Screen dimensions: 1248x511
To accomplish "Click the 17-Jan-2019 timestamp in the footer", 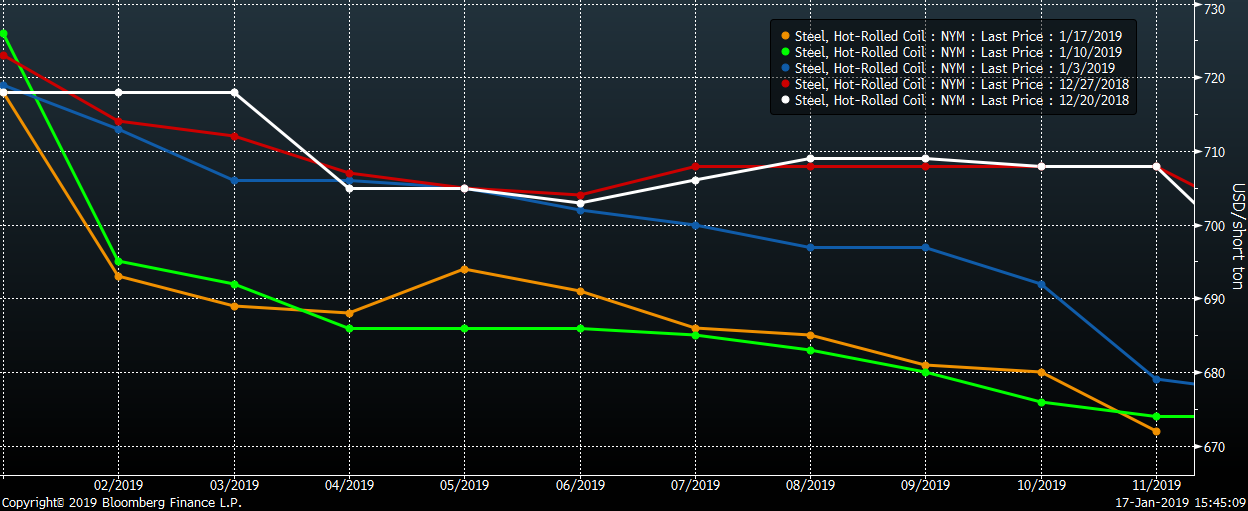I will 1180,503.
